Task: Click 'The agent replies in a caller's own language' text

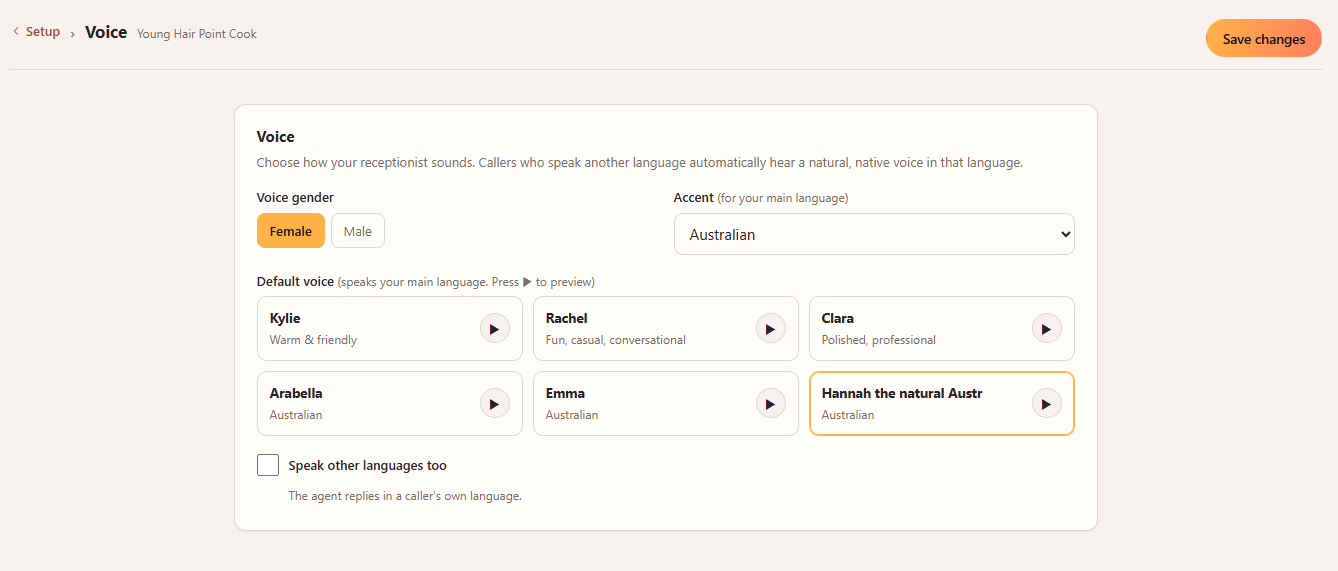Action: click(405, 495)
